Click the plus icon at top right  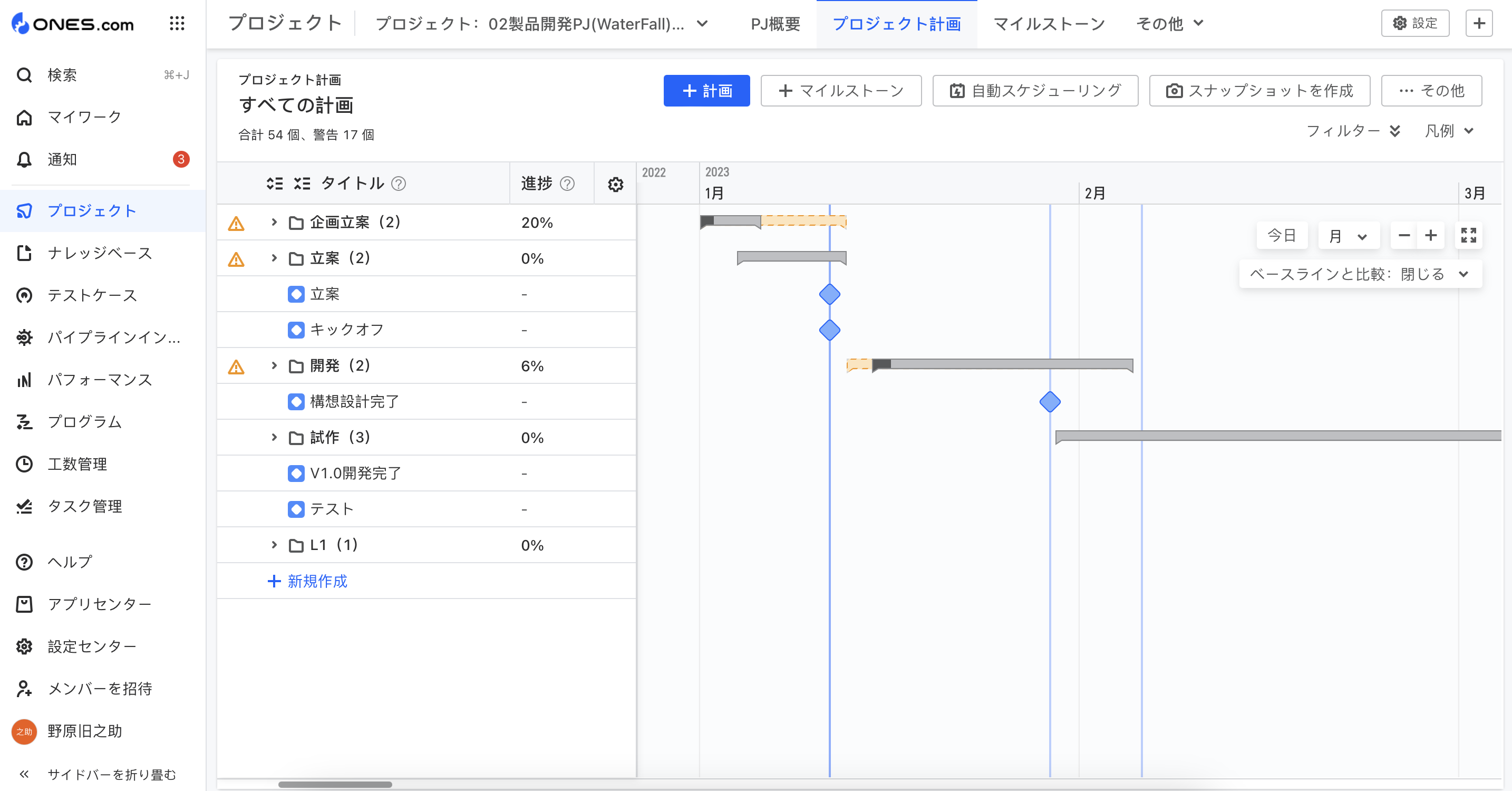1479,24
